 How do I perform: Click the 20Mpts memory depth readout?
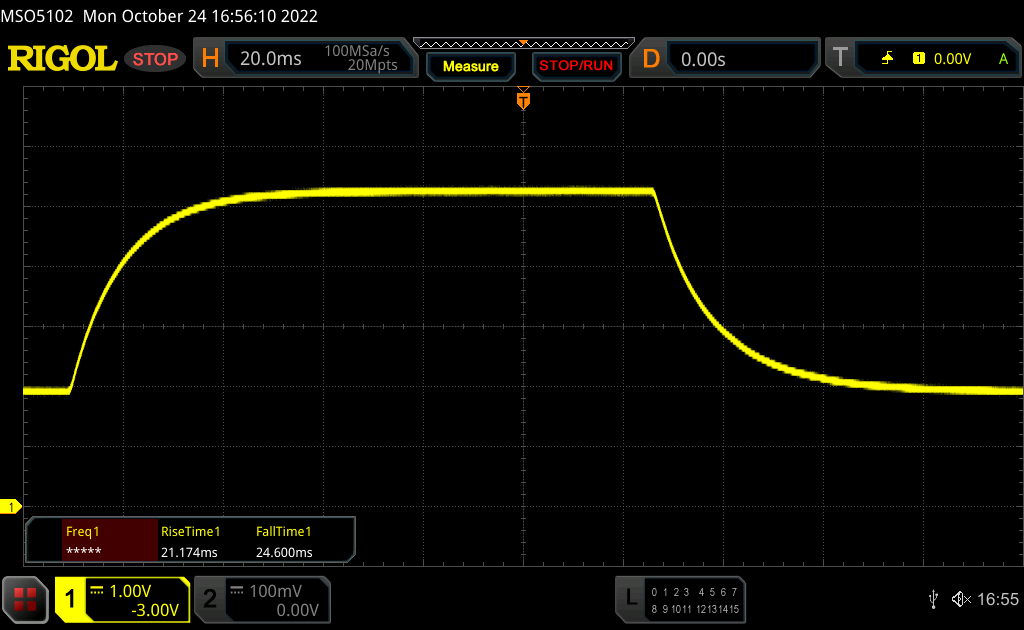[x=372, y=65]
